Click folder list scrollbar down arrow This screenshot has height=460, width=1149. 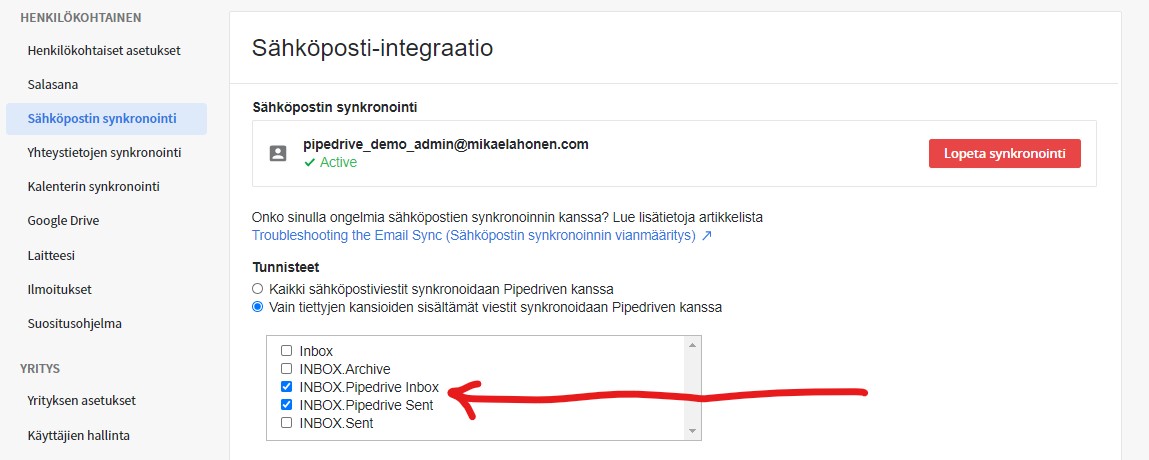[692, 431]
